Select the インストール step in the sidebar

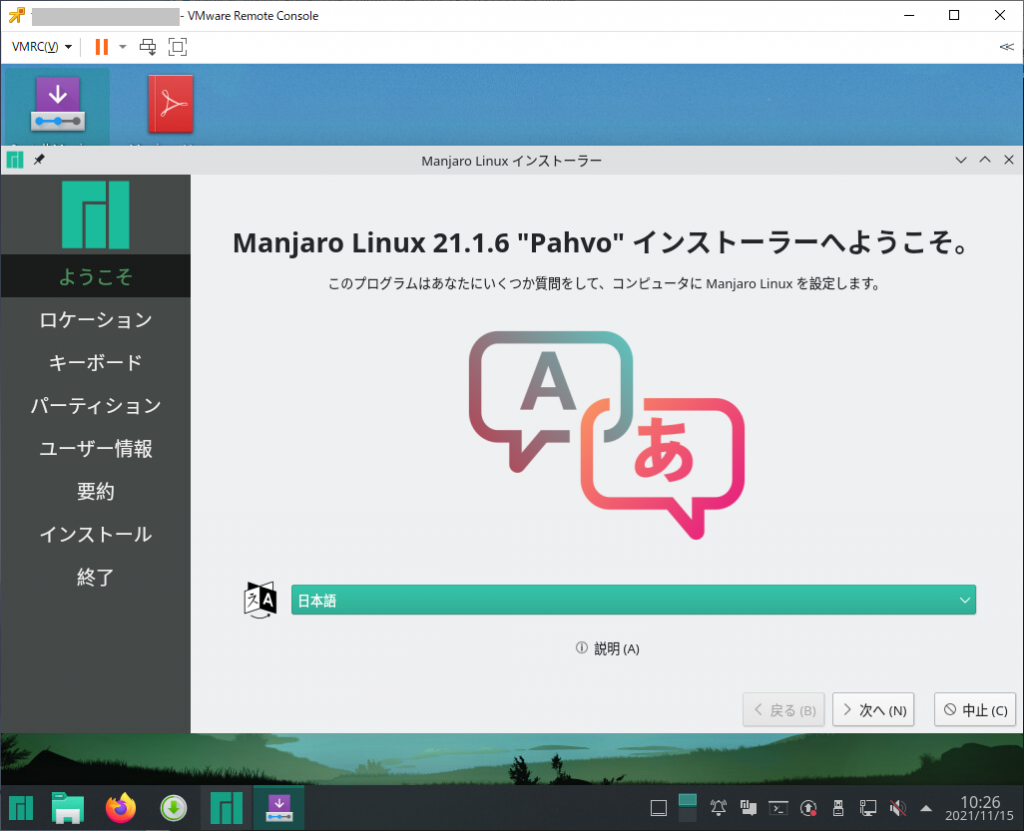click(x=96, y=534)
